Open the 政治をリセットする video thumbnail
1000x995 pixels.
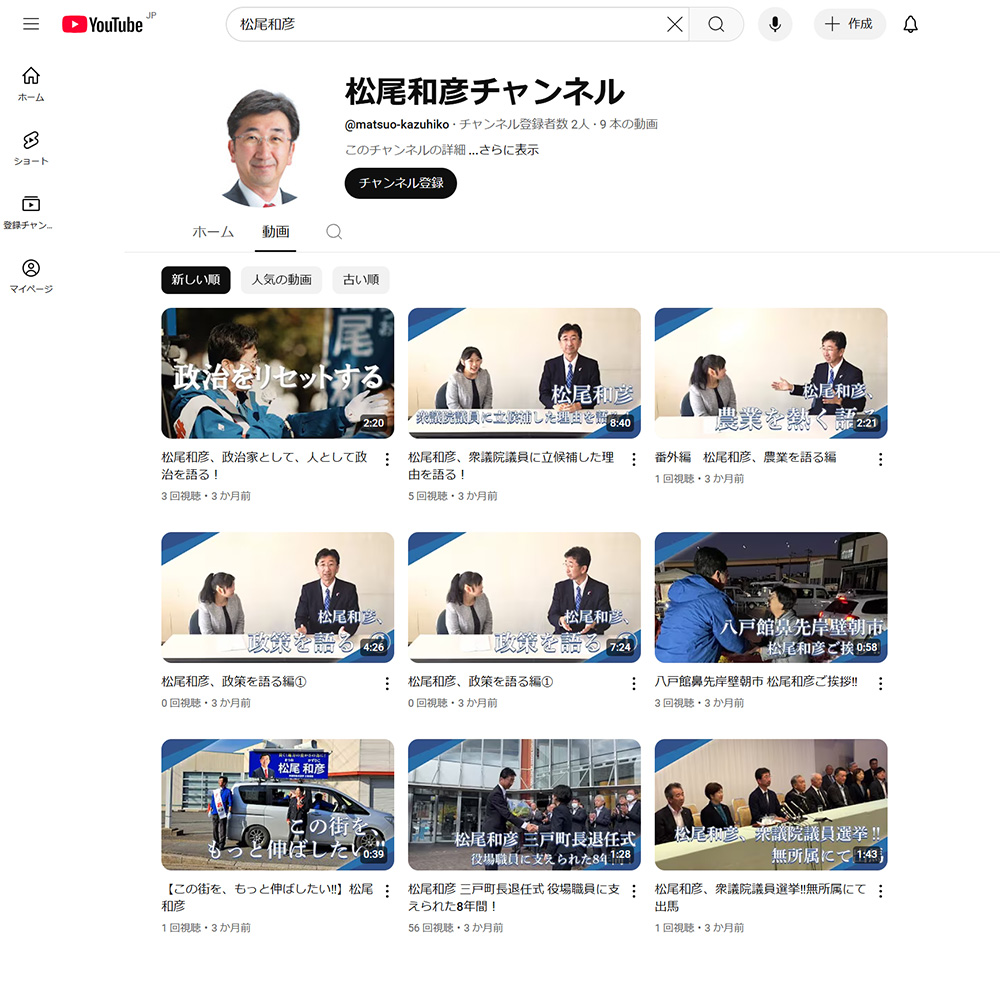coord(277,373)
